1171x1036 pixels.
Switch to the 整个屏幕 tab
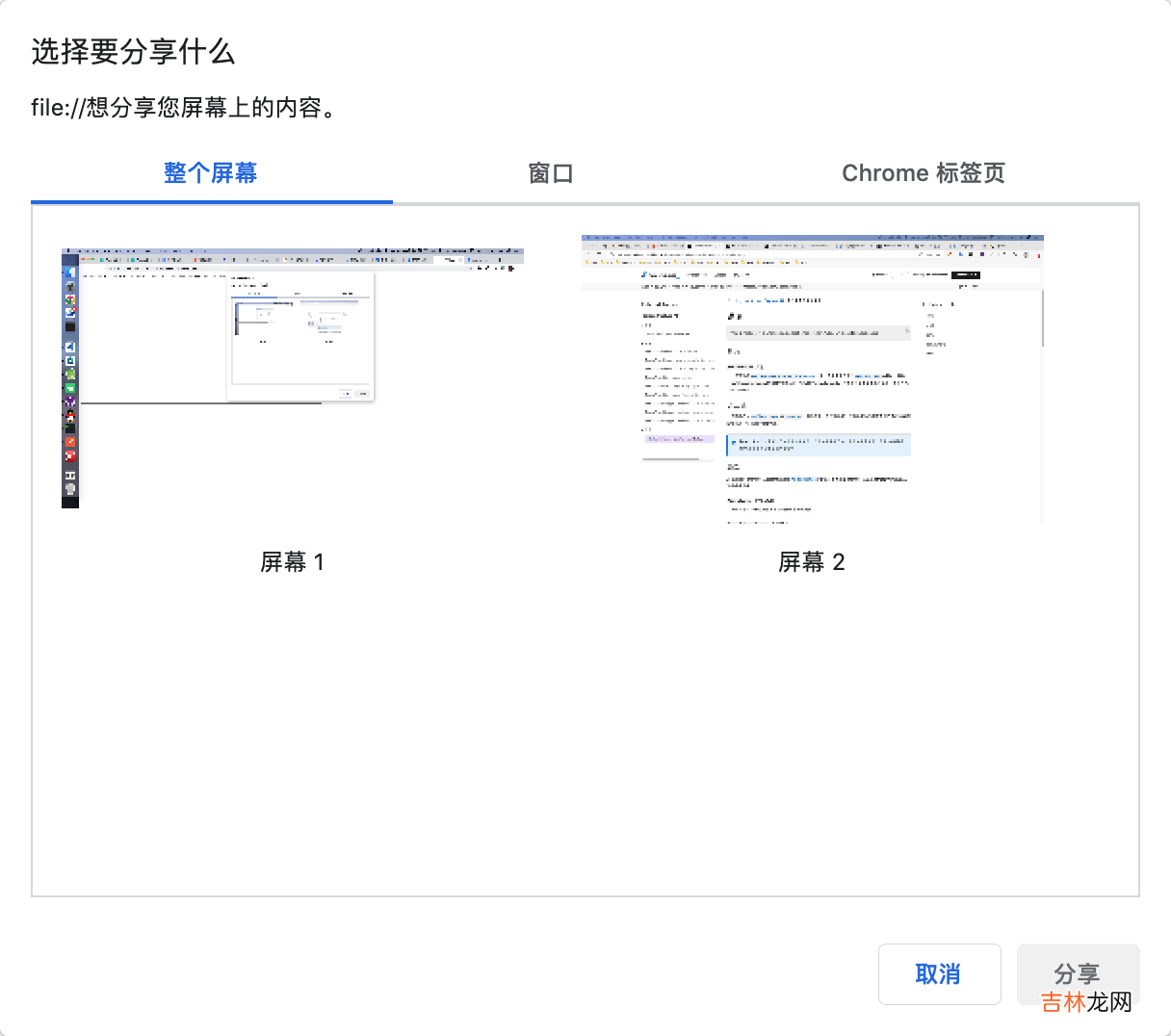[211, 173]
